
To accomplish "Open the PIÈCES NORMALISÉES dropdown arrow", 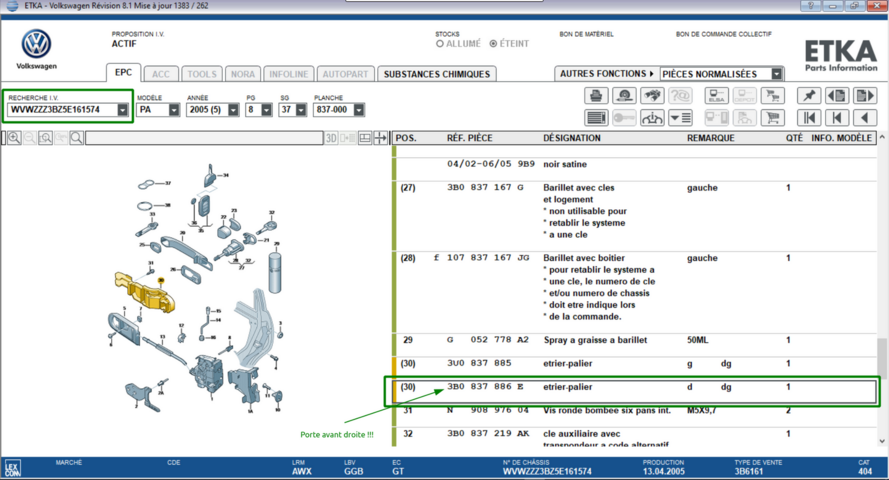I will (777, 74).
